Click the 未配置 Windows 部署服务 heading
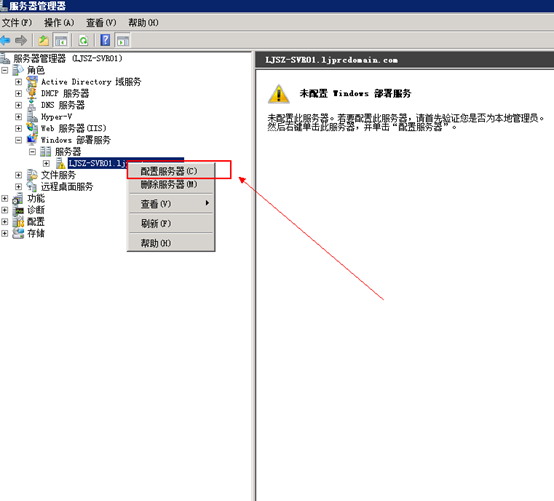 (355, 94)
